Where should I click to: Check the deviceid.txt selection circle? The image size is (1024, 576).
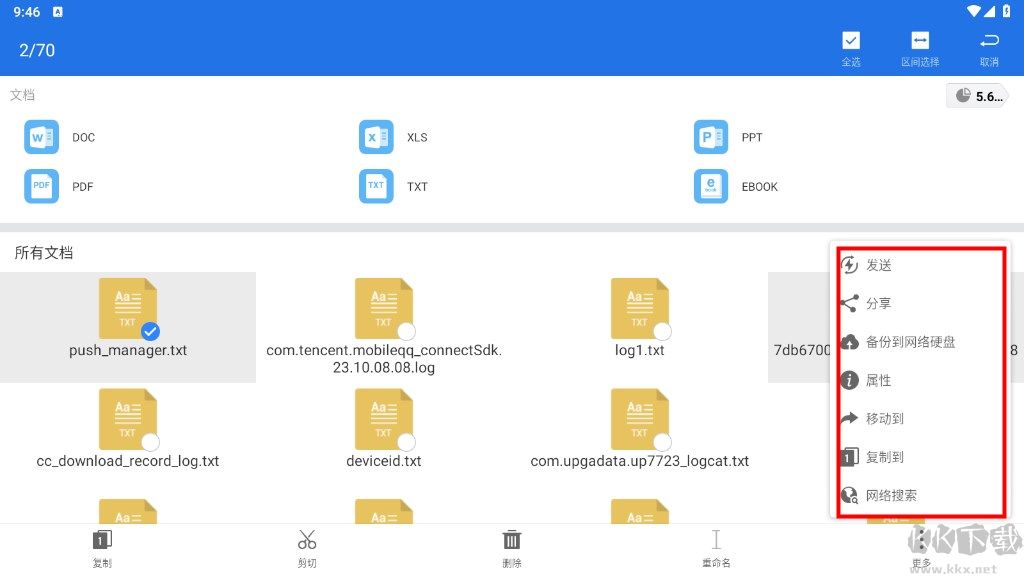[406, 442]
